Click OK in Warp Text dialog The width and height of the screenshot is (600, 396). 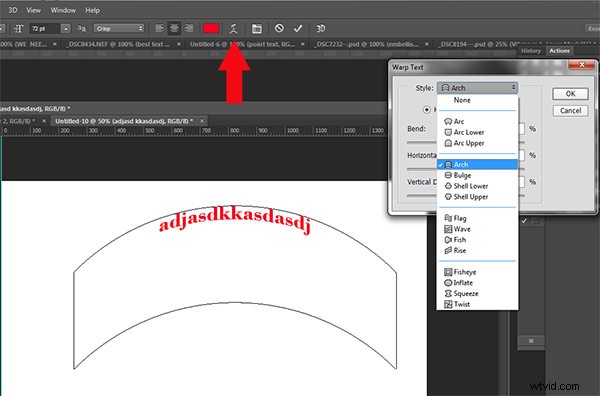coord(570,94)
